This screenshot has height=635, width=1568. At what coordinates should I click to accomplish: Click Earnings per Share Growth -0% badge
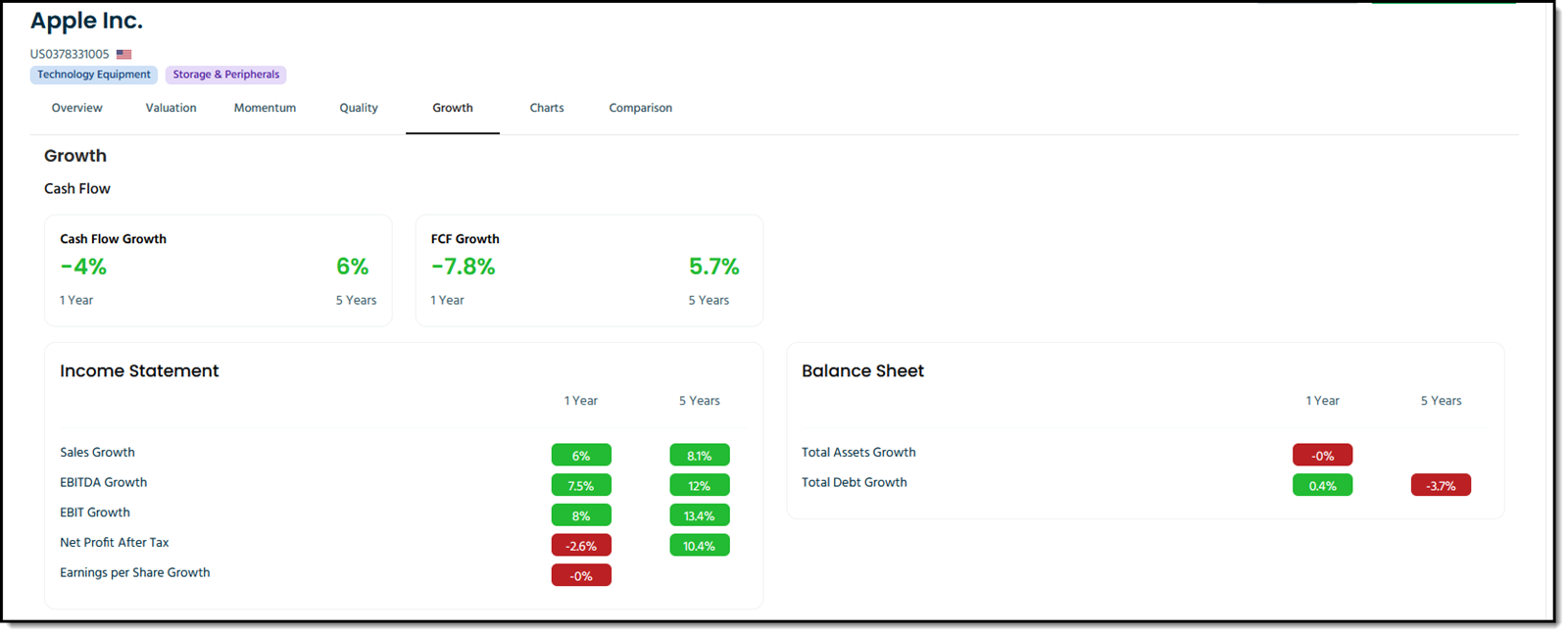(x=581, y=576)
